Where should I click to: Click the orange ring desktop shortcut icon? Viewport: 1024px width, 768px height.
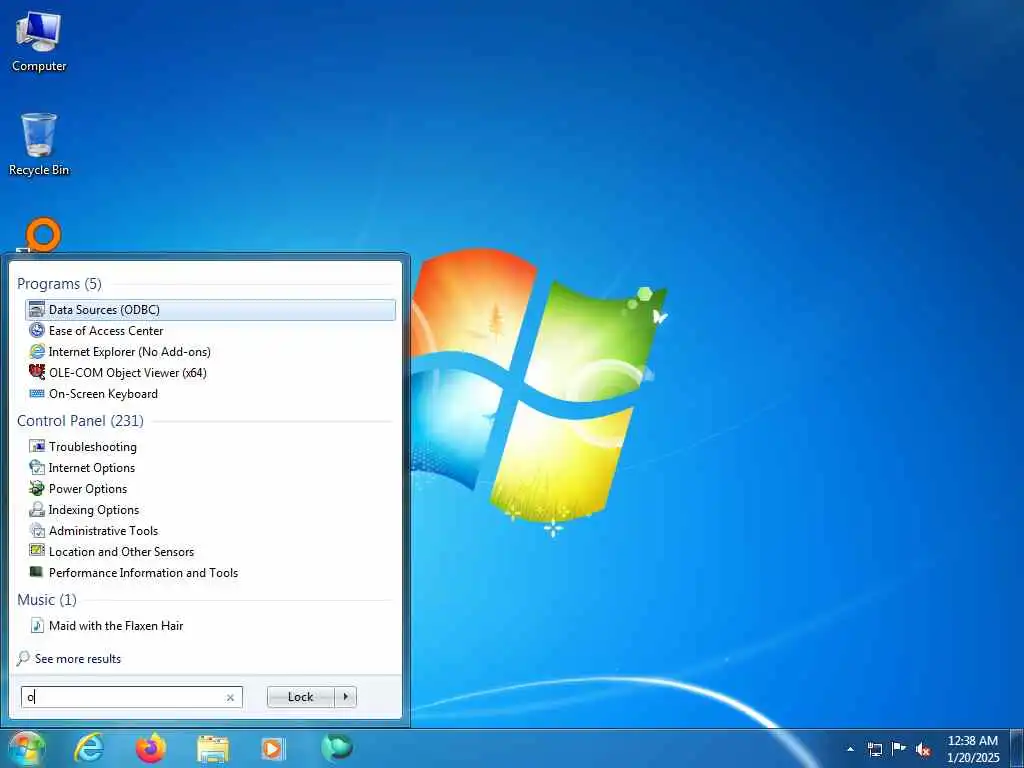click(43, 235)
